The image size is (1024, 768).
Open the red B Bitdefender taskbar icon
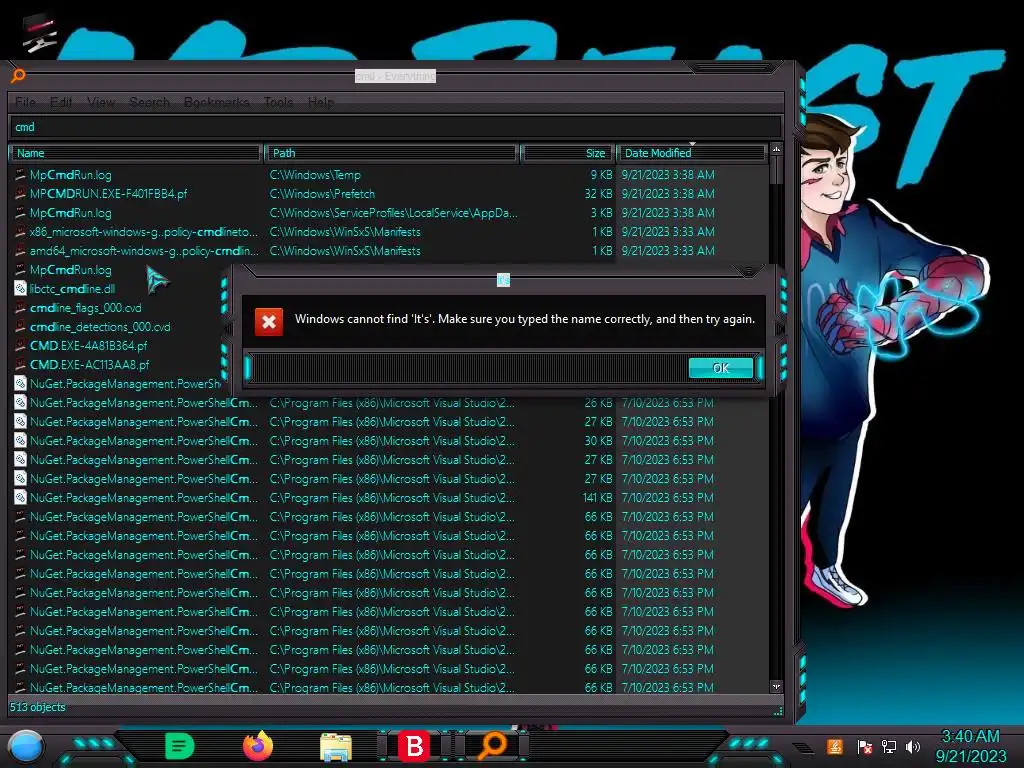(414, 746)
